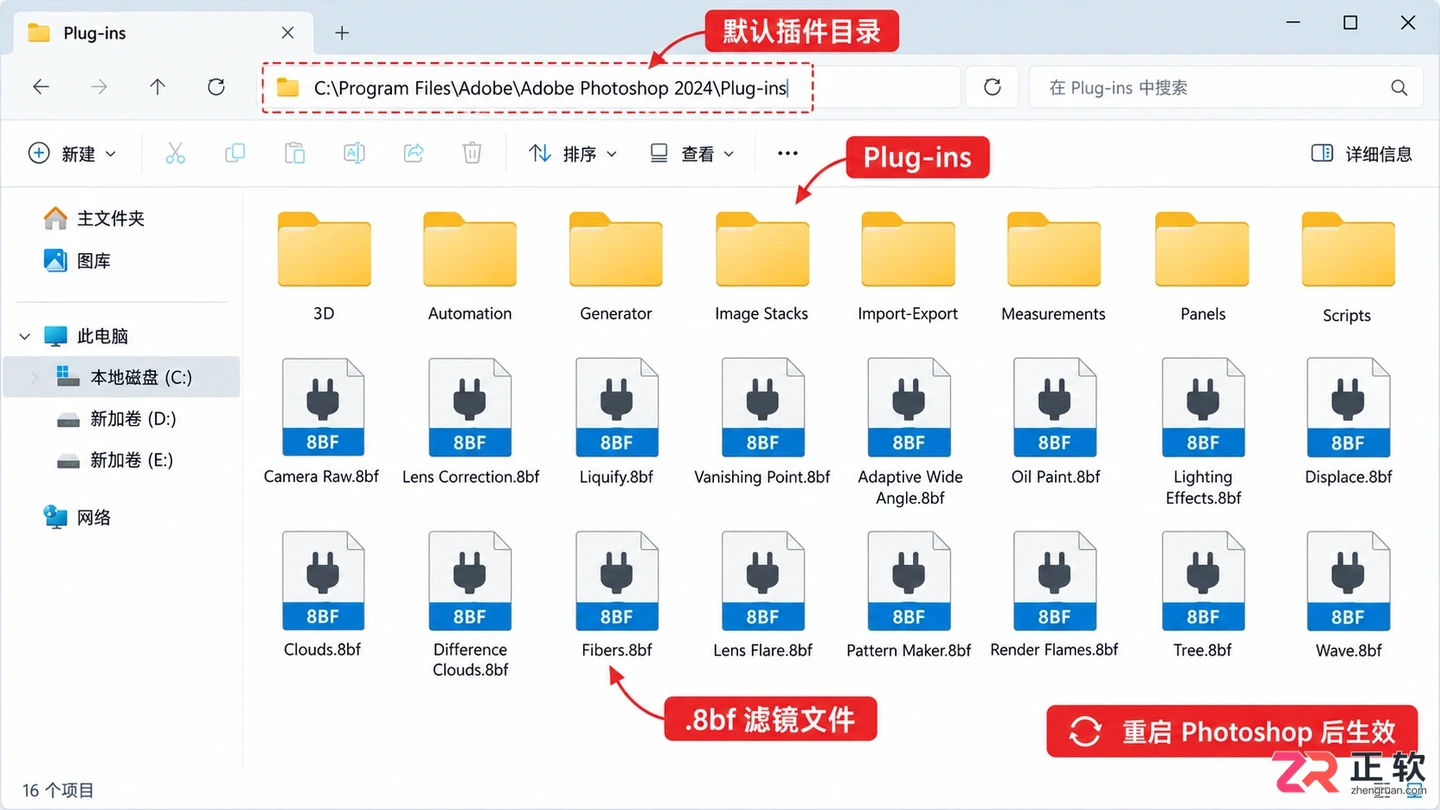Go to 主文件夹 in the sidebar
The height and width of the screenshot is (810, 1440).
click(x=94, y=218)
